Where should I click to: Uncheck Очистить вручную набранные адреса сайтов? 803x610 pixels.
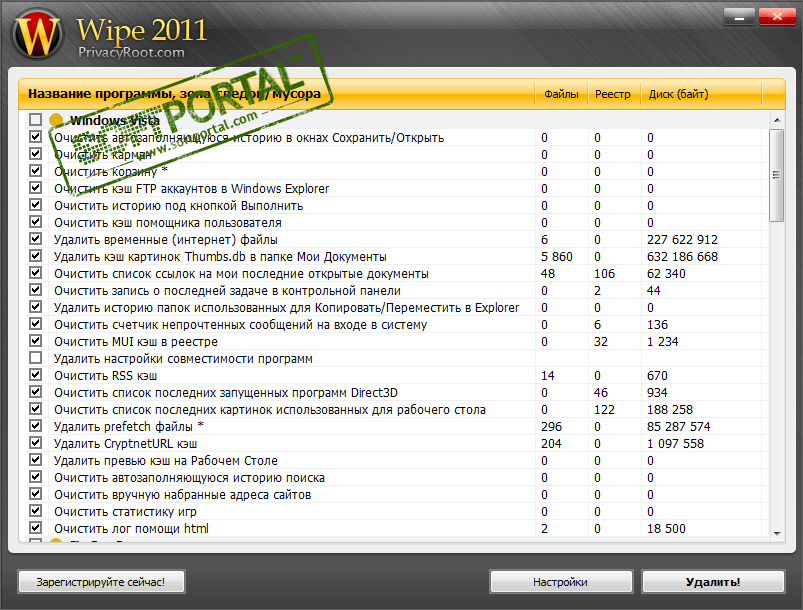35,494
